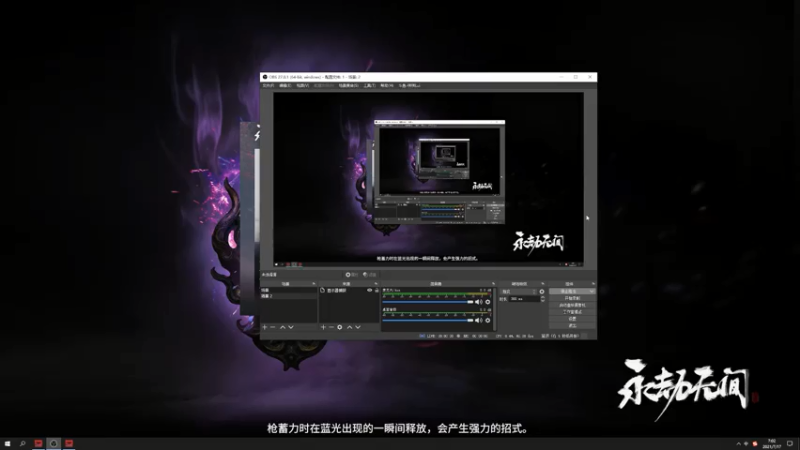This screenshot has height=450, width=800.
Task: Open the File menu in OBS
Action: 268,86
